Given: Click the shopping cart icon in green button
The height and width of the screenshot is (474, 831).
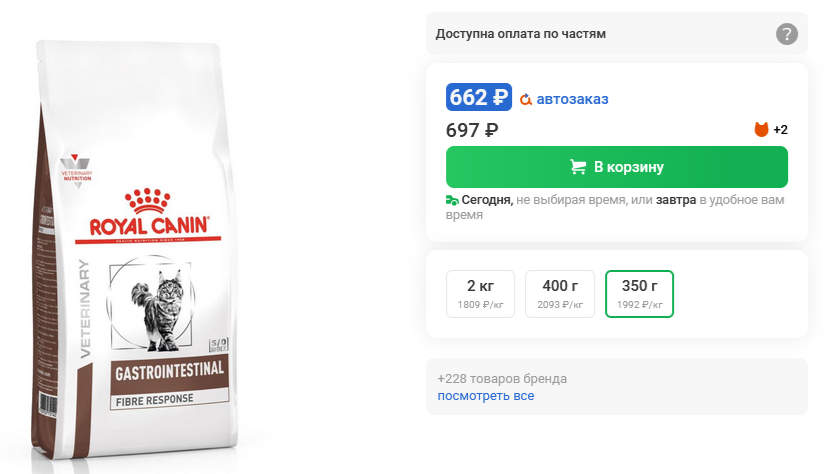Looking at the screenshot, I should point(578,167).
